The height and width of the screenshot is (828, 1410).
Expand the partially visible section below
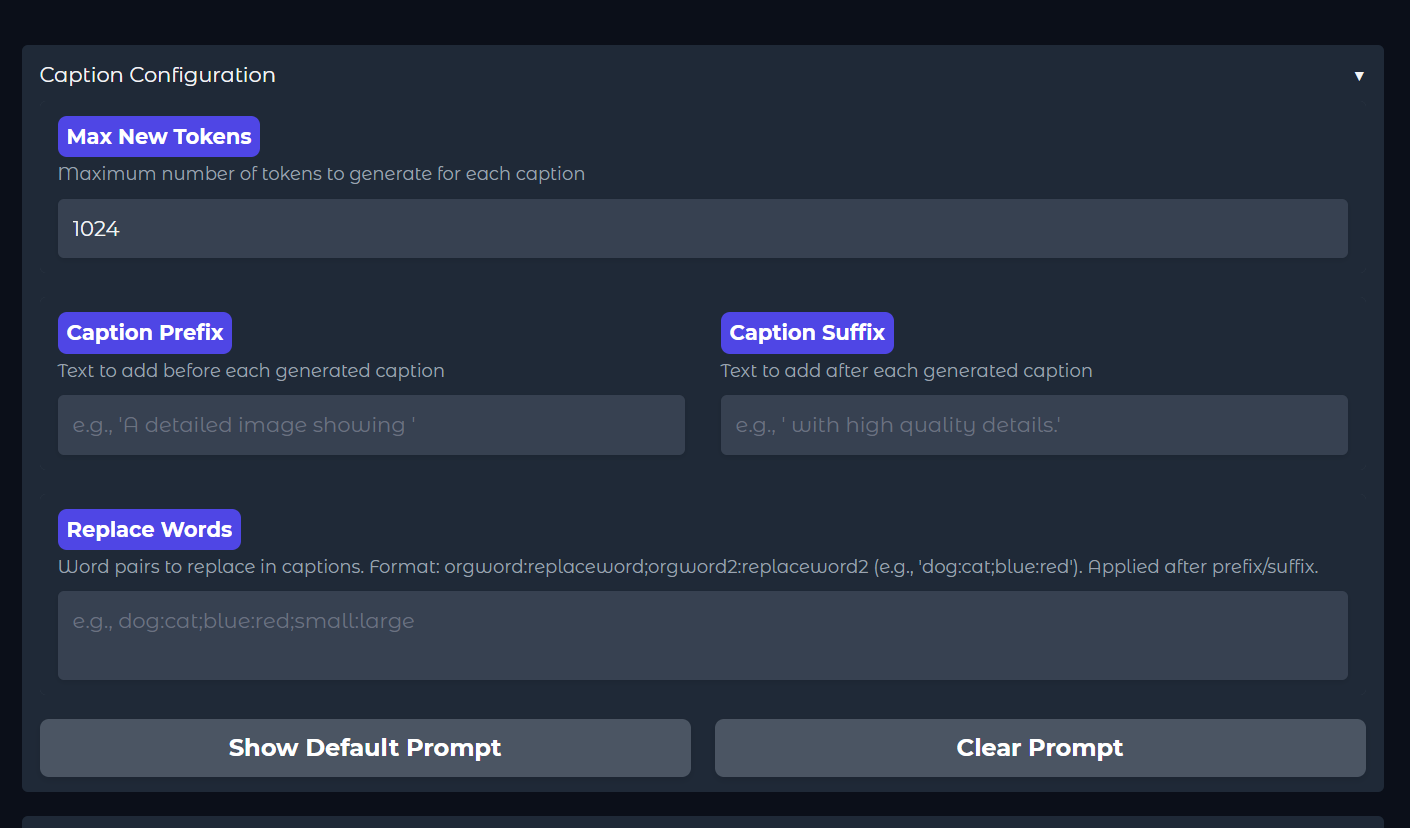coord(703,820)
